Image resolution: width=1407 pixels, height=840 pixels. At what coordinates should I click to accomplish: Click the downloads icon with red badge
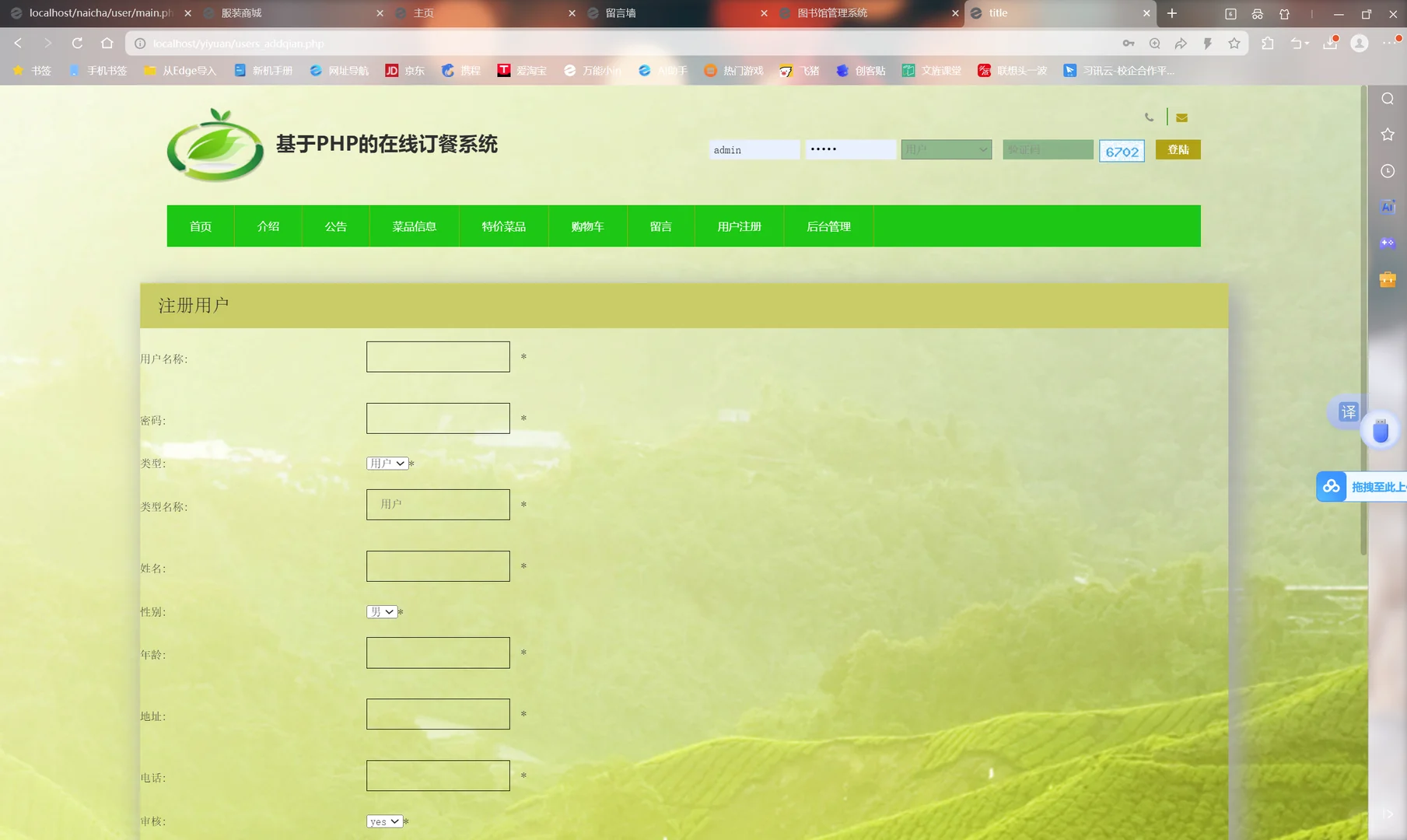(x=1328, y=44)
